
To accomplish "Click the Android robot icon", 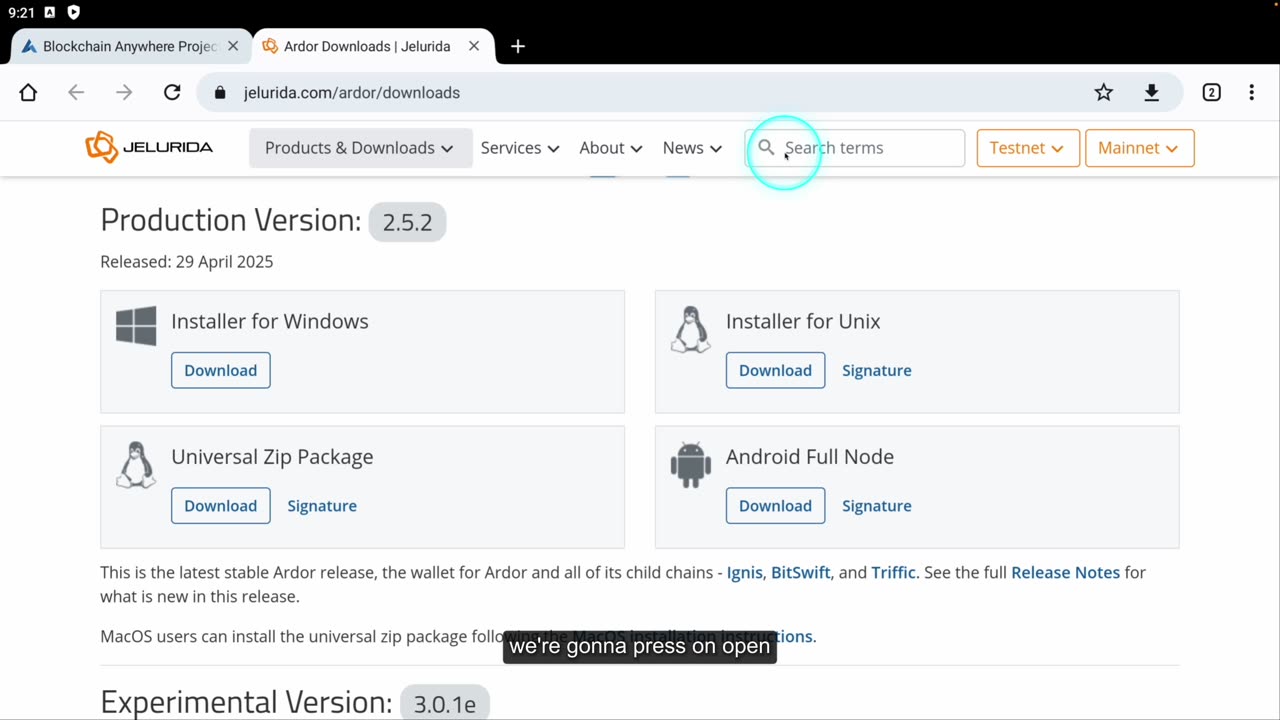I will (x=690, y=465).
